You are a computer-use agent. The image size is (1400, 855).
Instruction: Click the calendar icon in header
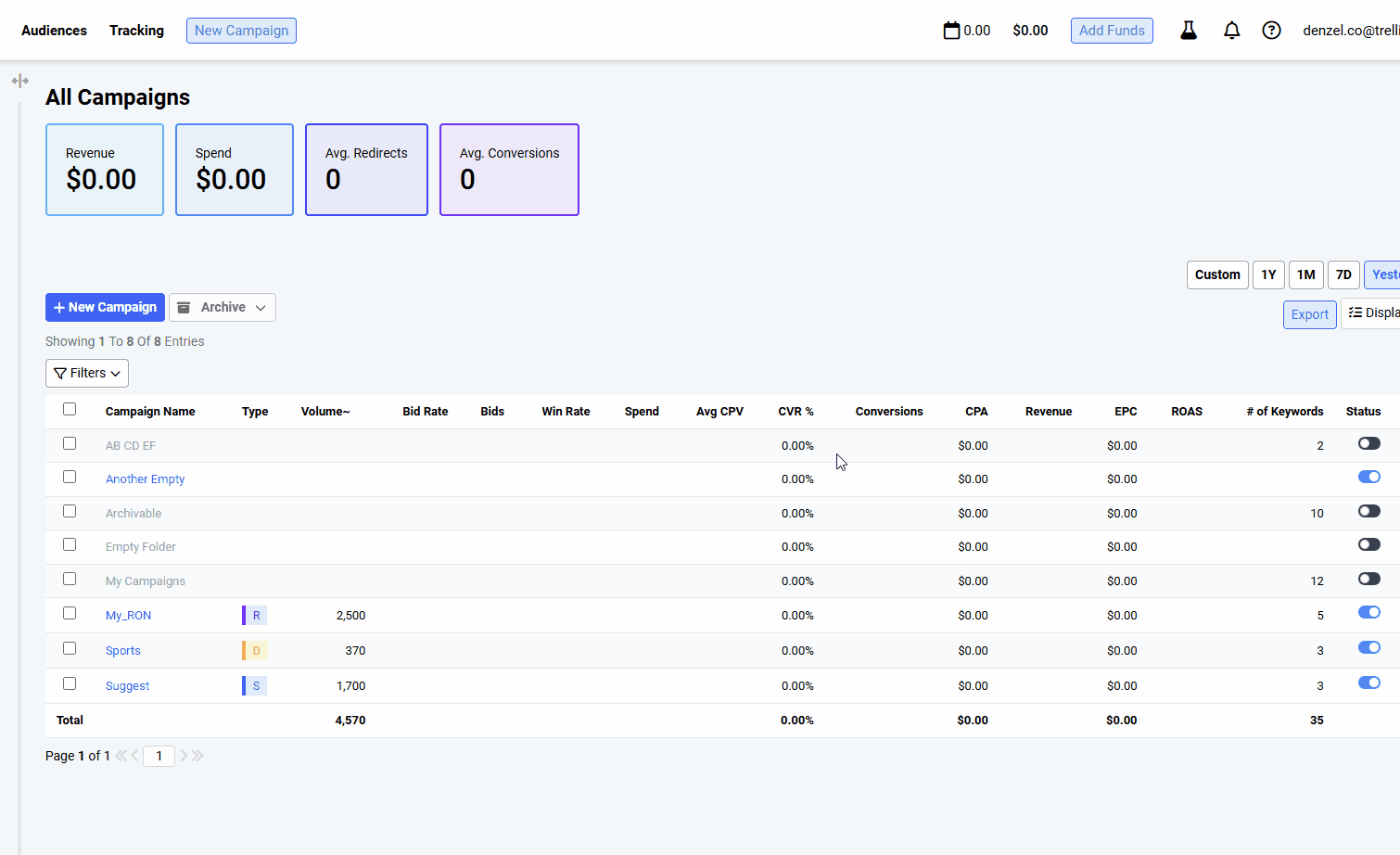click(951, 31)
